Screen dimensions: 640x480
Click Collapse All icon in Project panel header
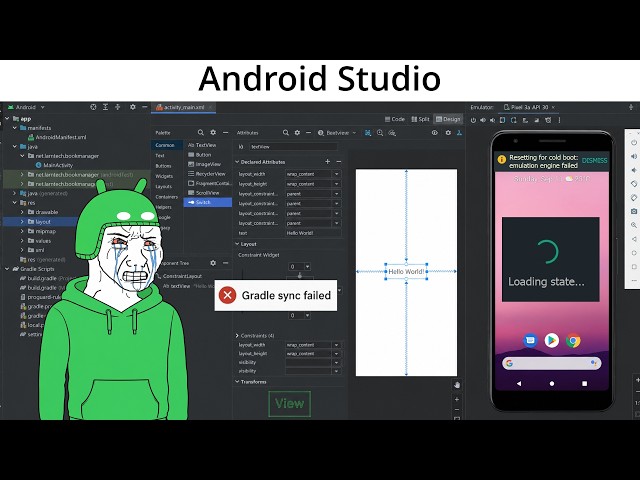pos(118,107)
